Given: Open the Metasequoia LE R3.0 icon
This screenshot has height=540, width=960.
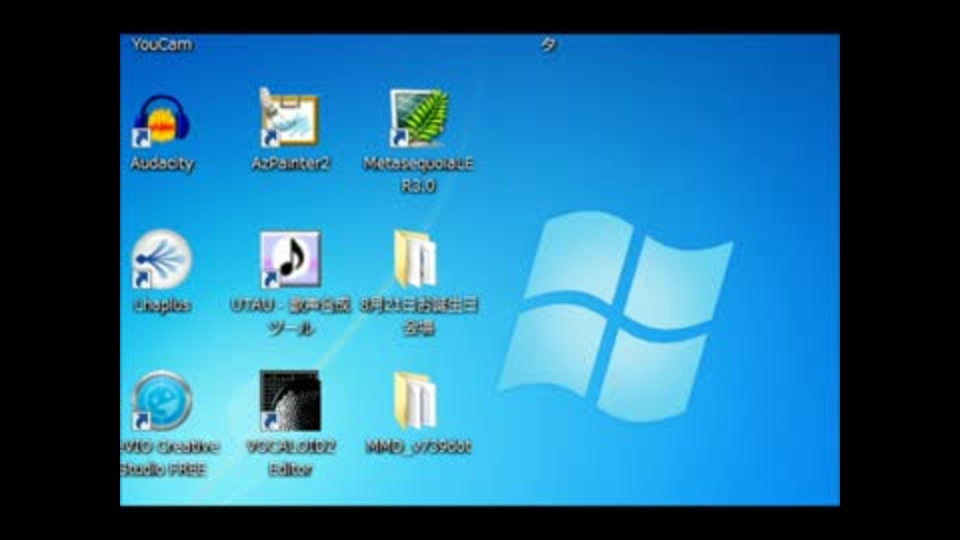Looking at the screenshot, I should (419, 118).
